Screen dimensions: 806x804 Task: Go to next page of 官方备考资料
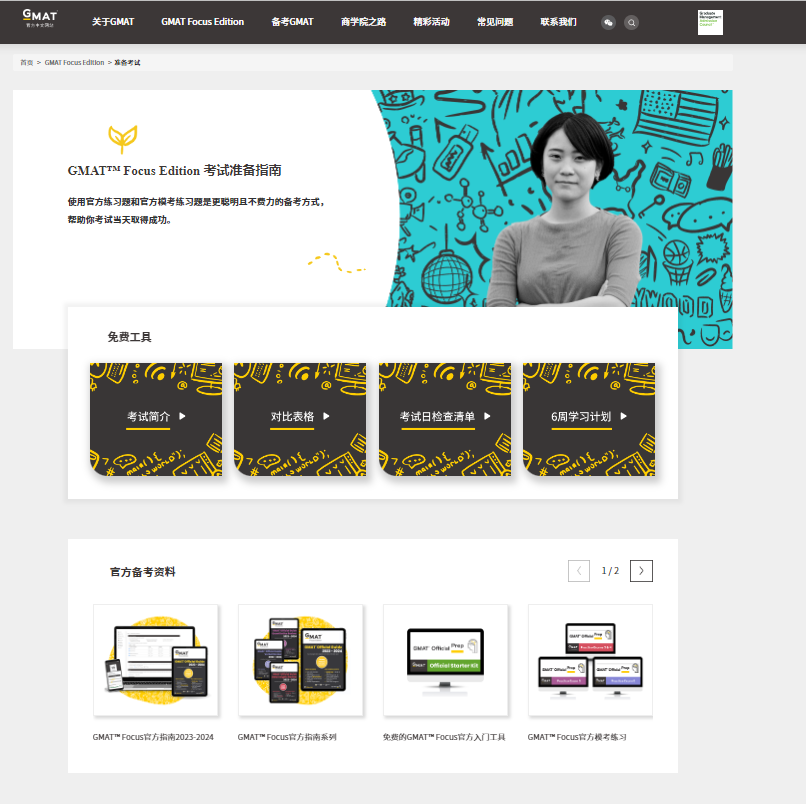(x=641, y=571)
